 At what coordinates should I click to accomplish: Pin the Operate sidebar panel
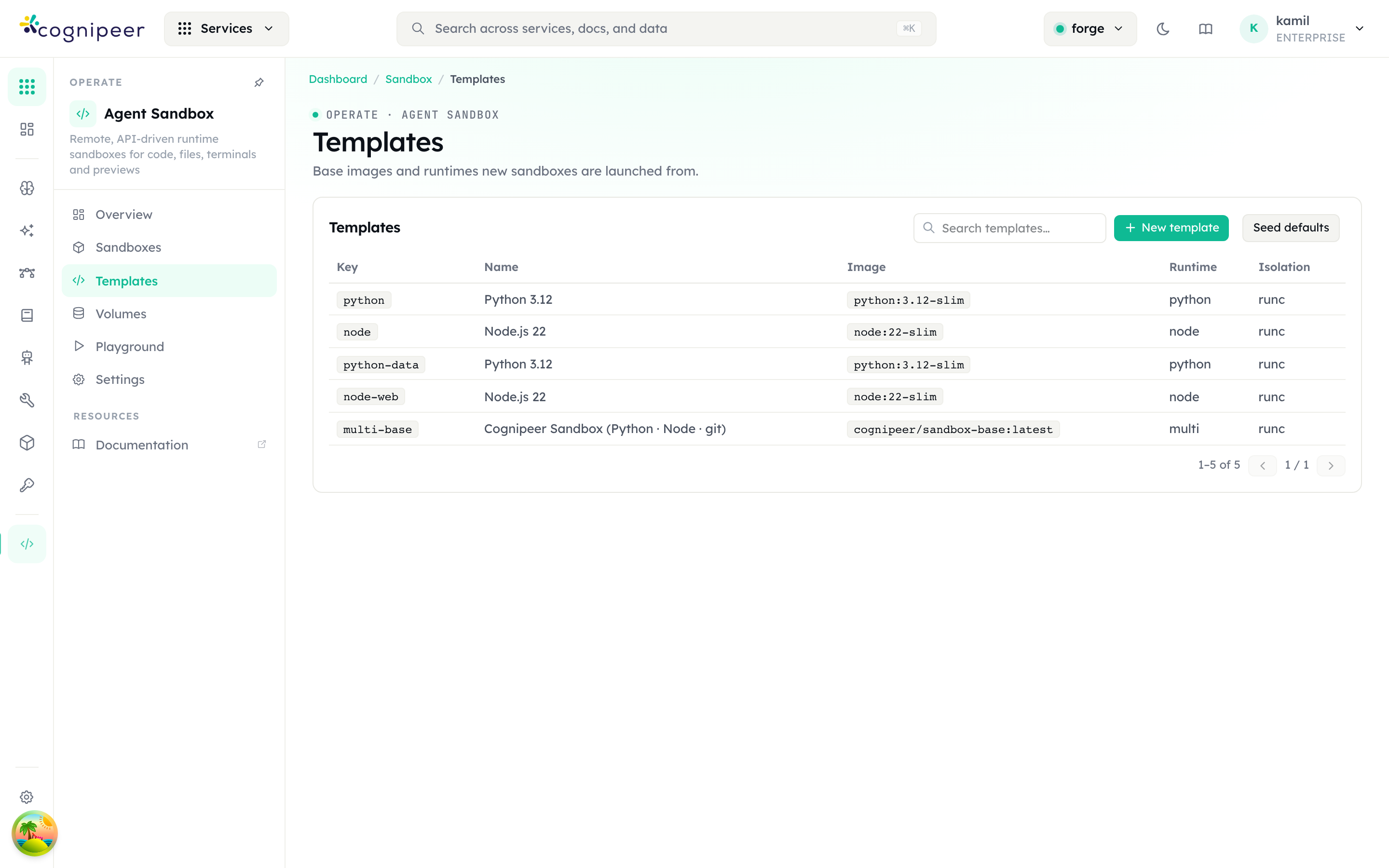(259, 82)
